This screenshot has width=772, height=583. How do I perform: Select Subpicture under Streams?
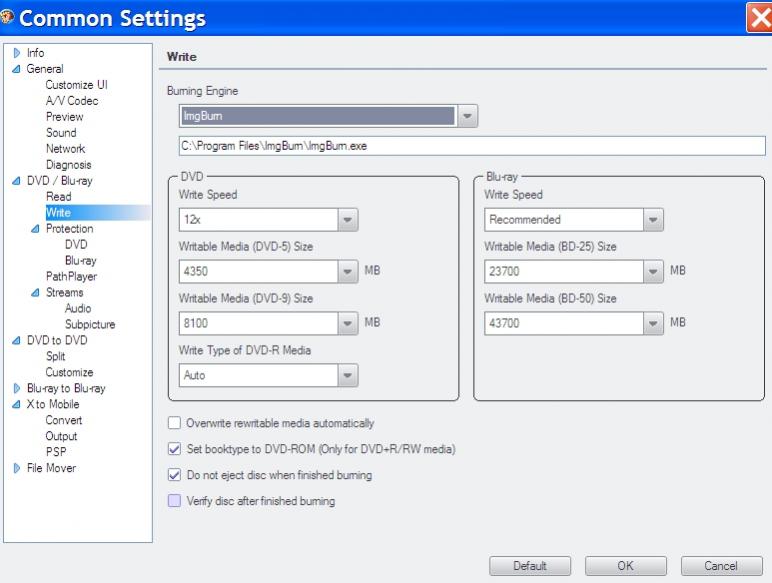click(x=90, y=324)
